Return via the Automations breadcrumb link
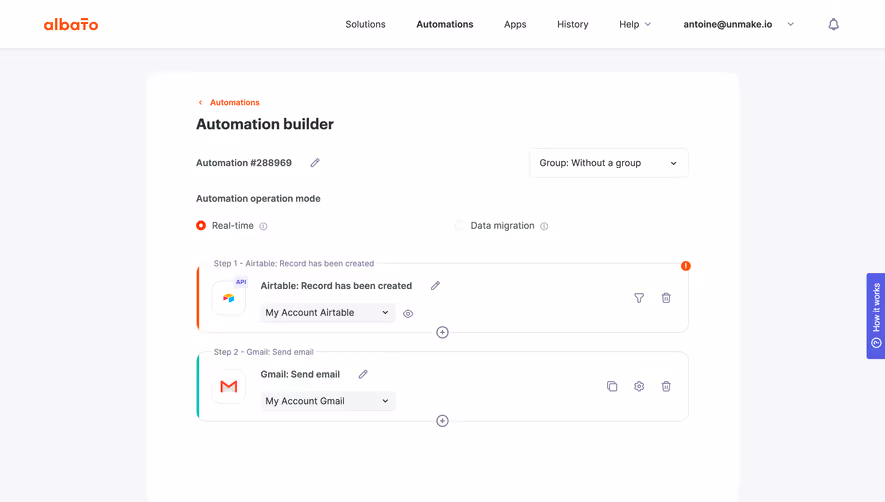885x502 pixels. point(235,102)
